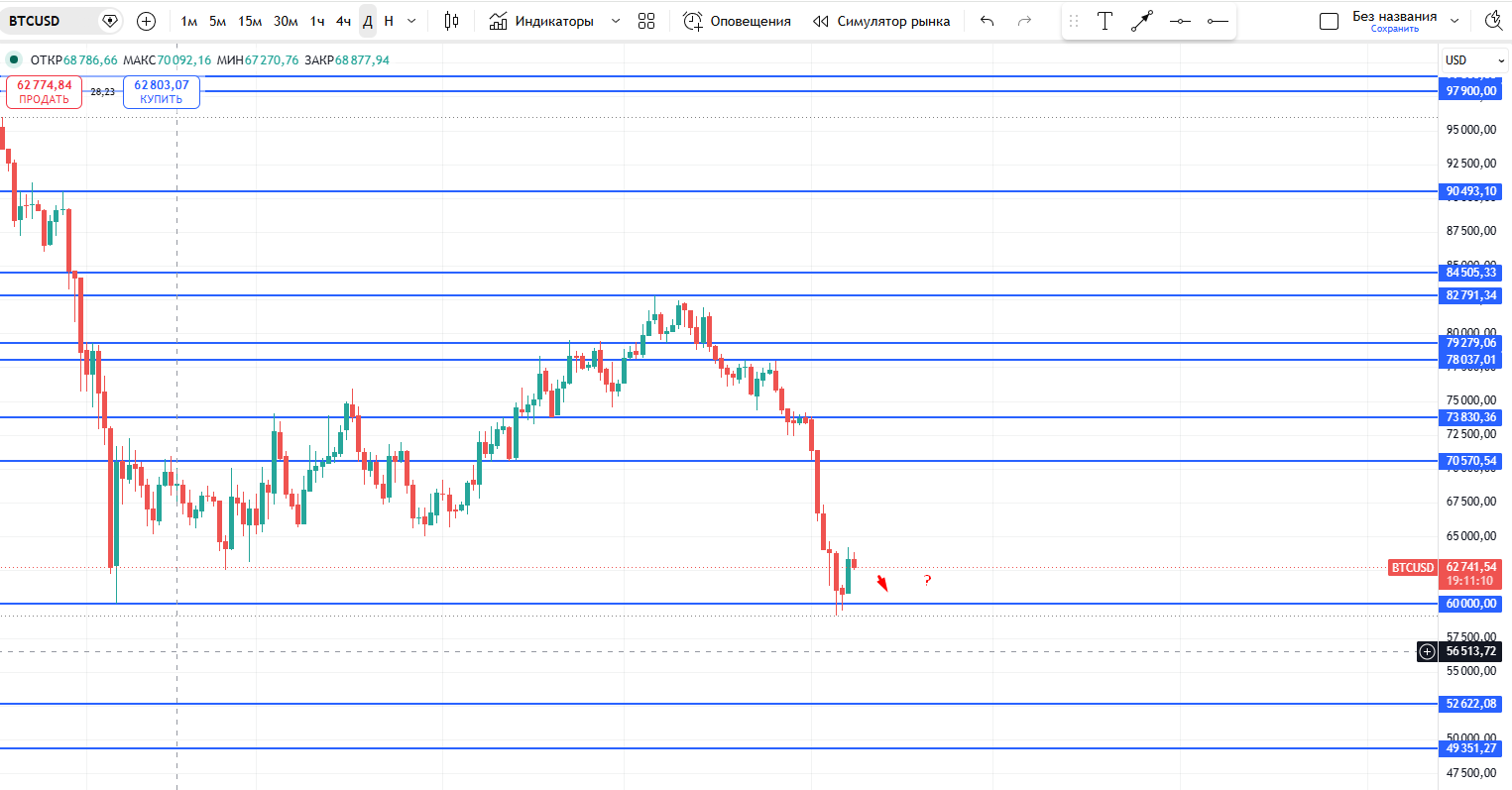Expand the layout menu arrow
This screenshot has height=790, width=1512.
point(1454,21)
